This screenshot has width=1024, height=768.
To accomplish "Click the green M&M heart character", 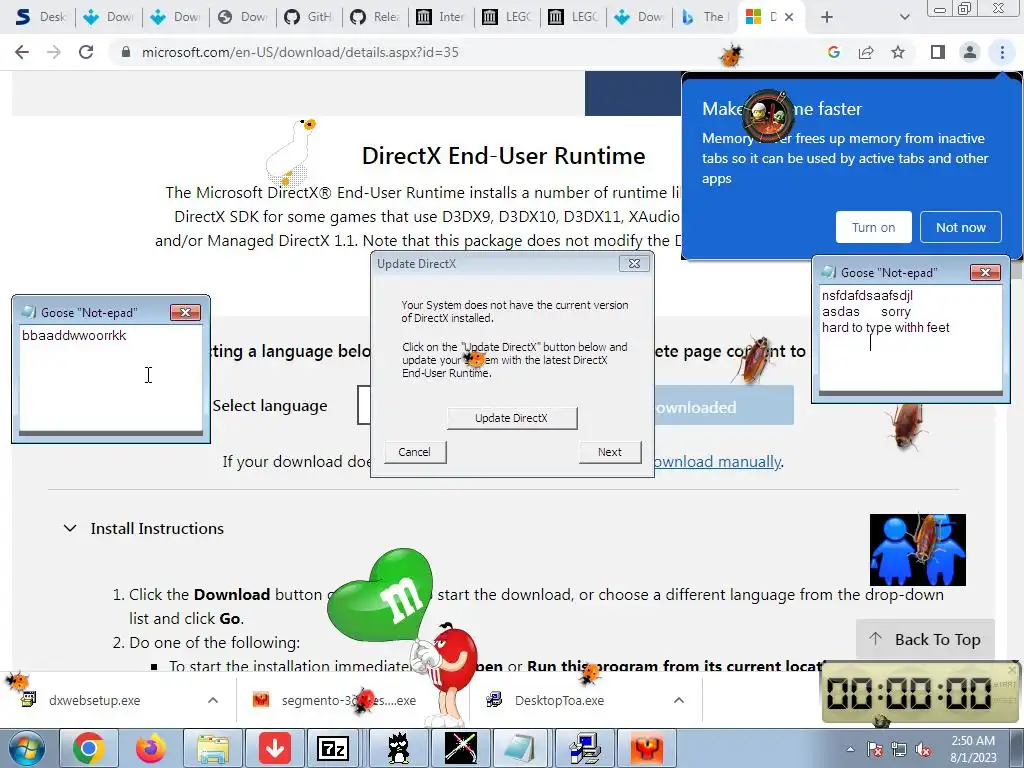I will tap(380, 594).
